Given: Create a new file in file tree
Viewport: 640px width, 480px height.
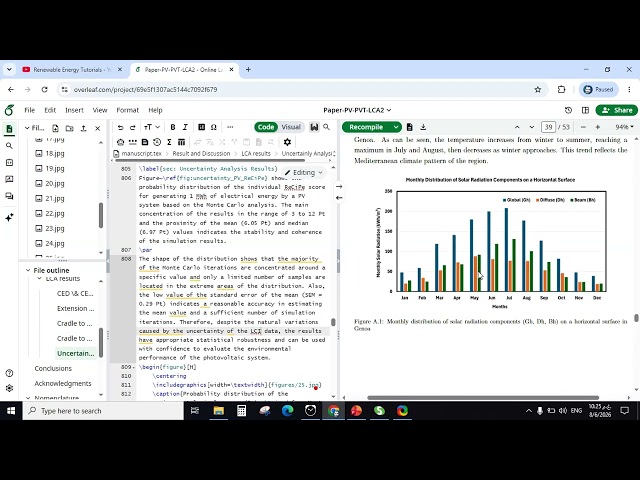Looking at the screenshot, I should tap(55, 128).
